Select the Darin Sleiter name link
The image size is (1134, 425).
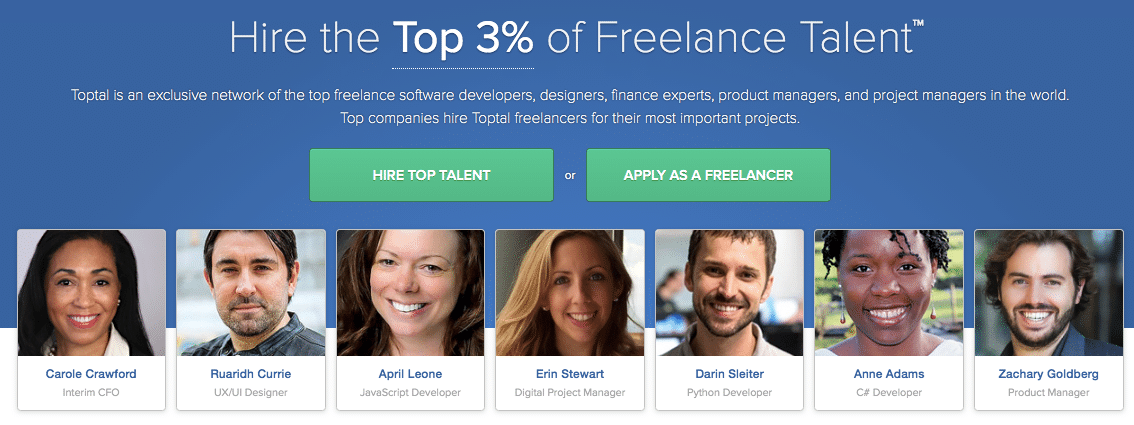[729, 374]
